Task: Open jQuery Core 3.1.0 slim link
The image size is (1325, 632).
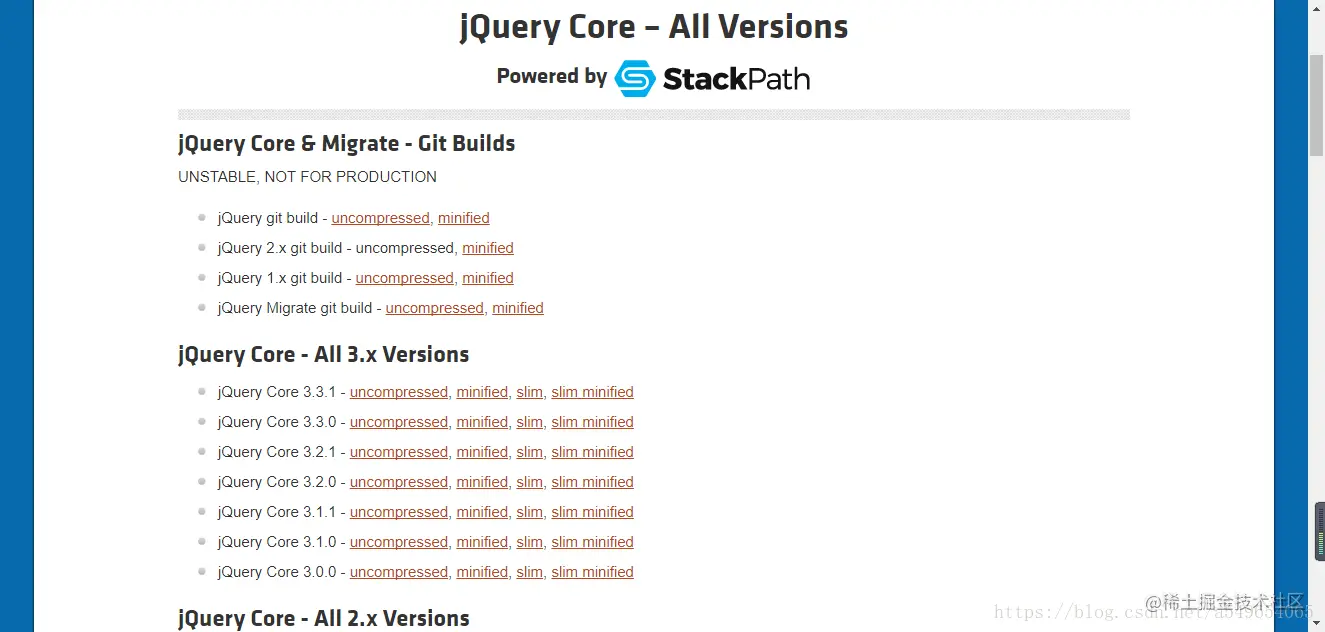Action: (x=530, y=542)
